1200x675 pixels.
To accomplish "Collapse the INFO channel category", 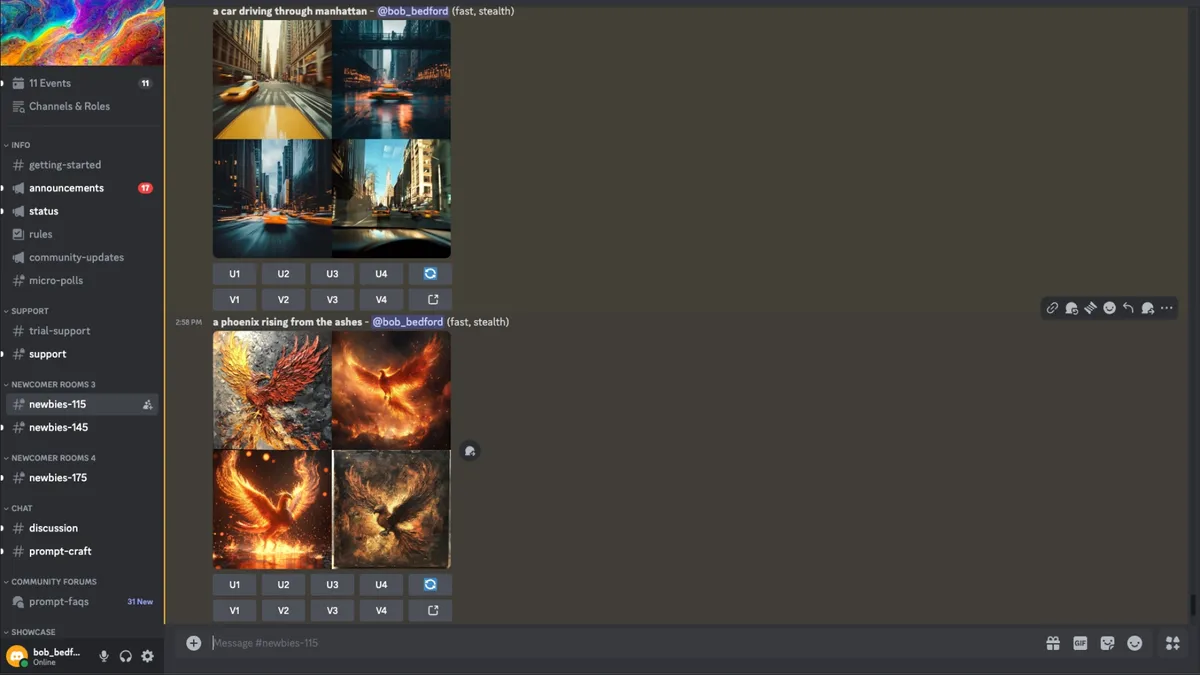I will [20, 145].
